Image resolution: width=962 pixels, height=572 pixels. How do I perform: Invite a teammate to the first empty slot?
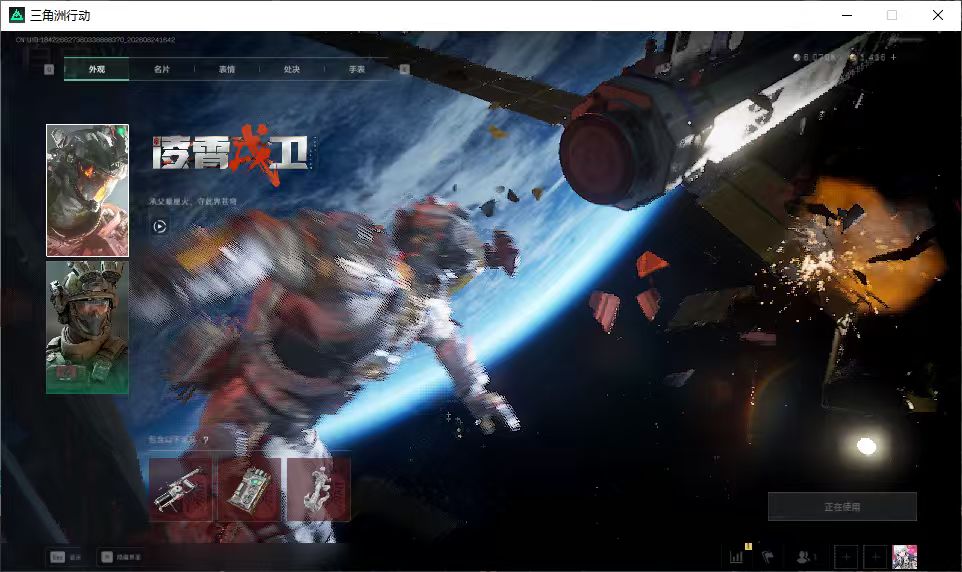point(846,557)
